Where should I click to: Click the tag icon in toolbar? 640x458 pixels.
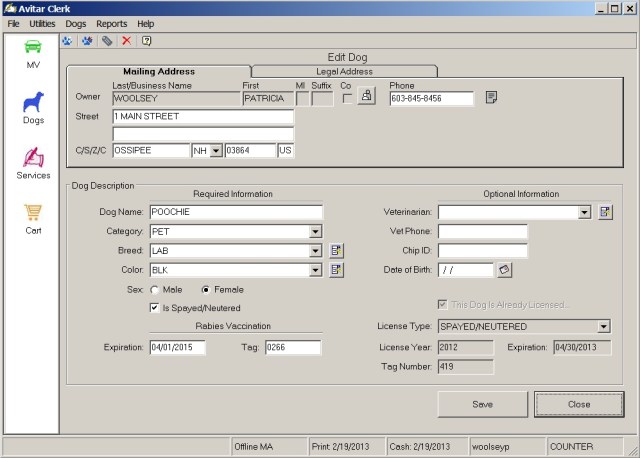[x=106, y=41]
